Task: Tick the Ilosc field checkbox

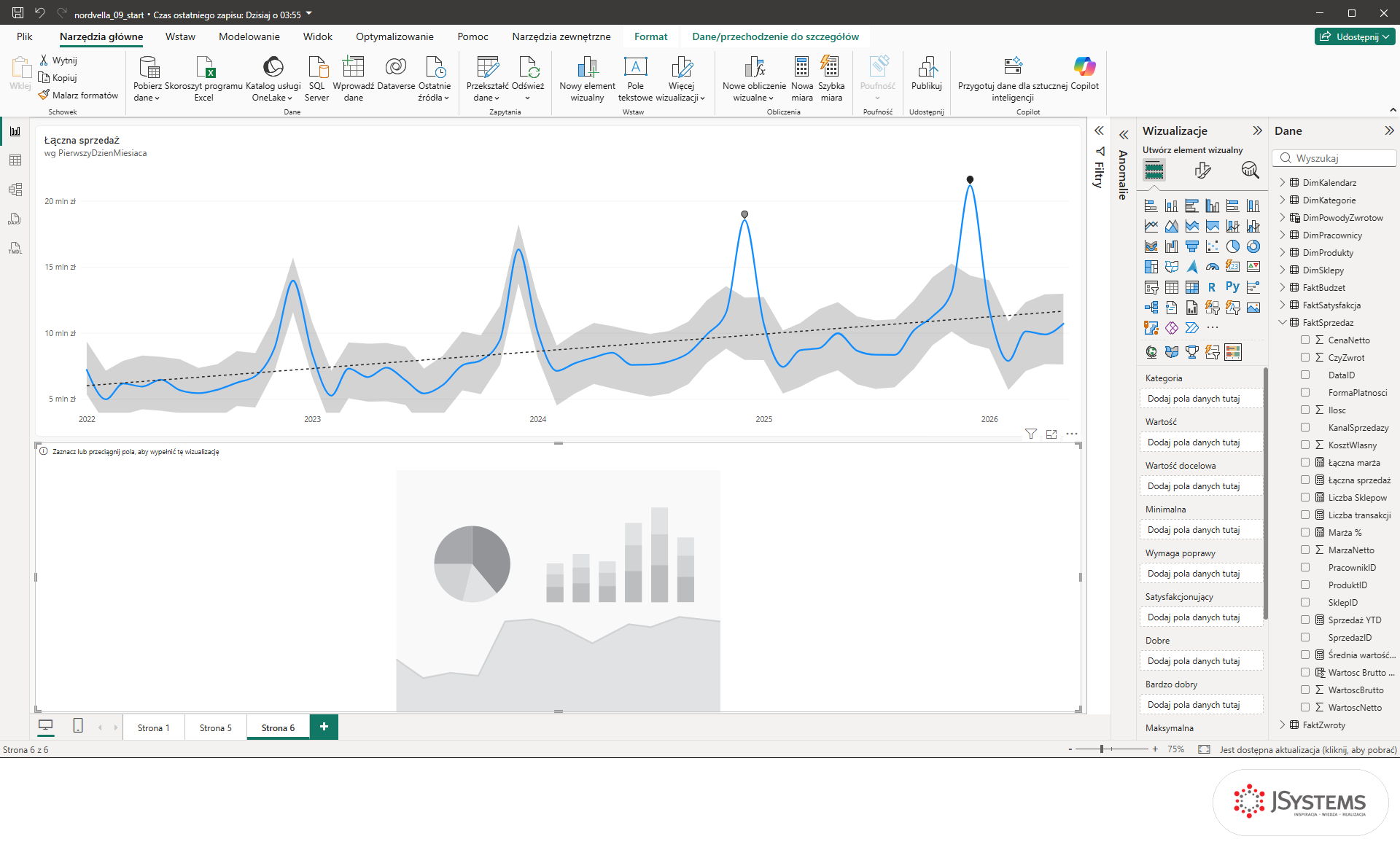Action: coord(1305,410)
